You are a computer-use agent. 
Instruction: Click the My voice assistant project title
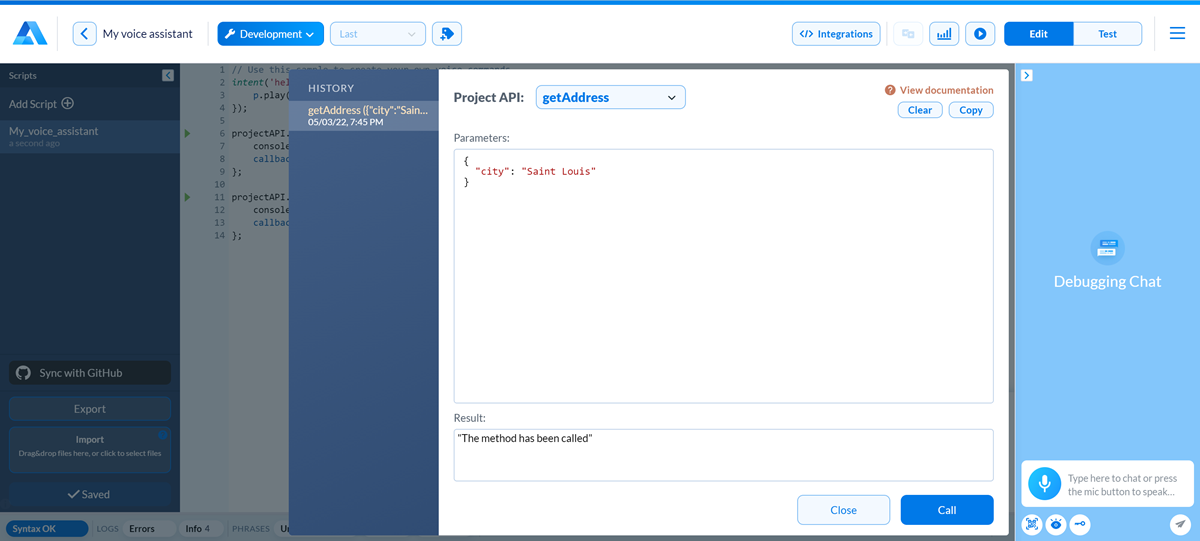click(x=148, y=34)
